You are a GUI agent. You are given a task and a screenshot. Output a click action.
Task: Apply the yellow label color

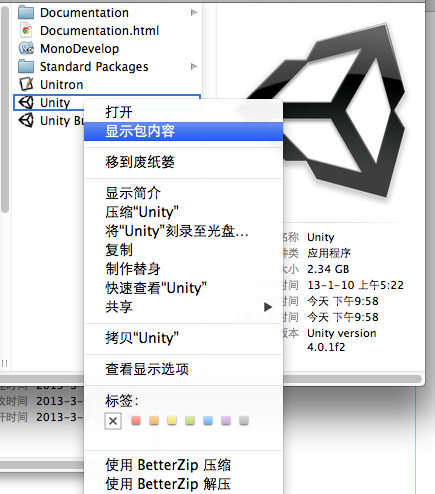coord(172,420)
